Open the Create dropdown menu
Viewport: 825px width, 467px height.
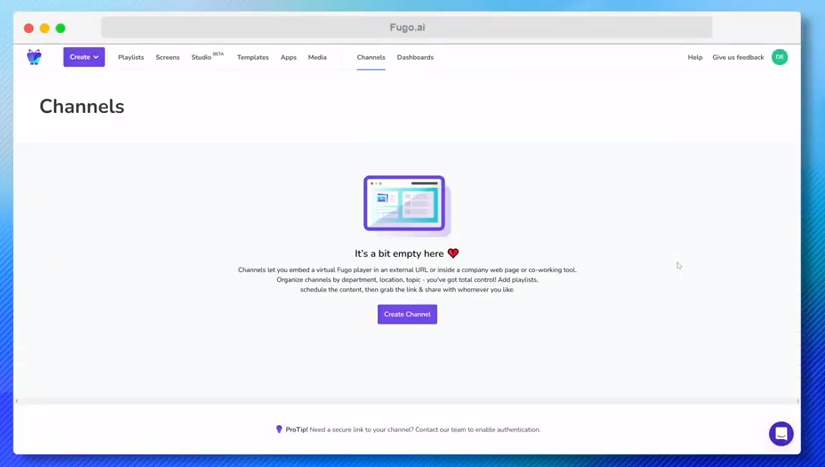pos(84,57)
